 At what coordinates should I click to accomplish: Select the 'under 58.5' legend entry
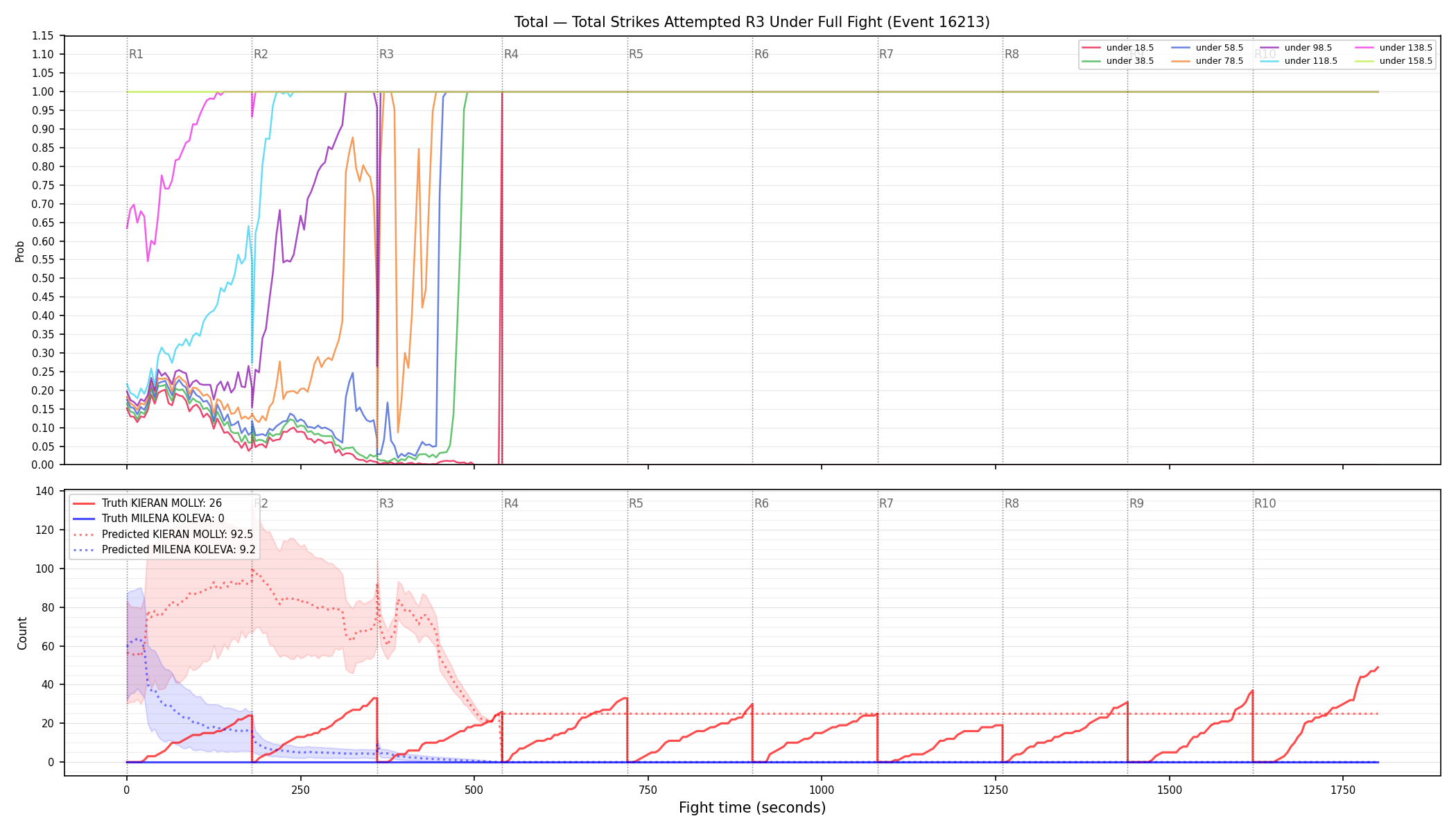(1207, 48)
